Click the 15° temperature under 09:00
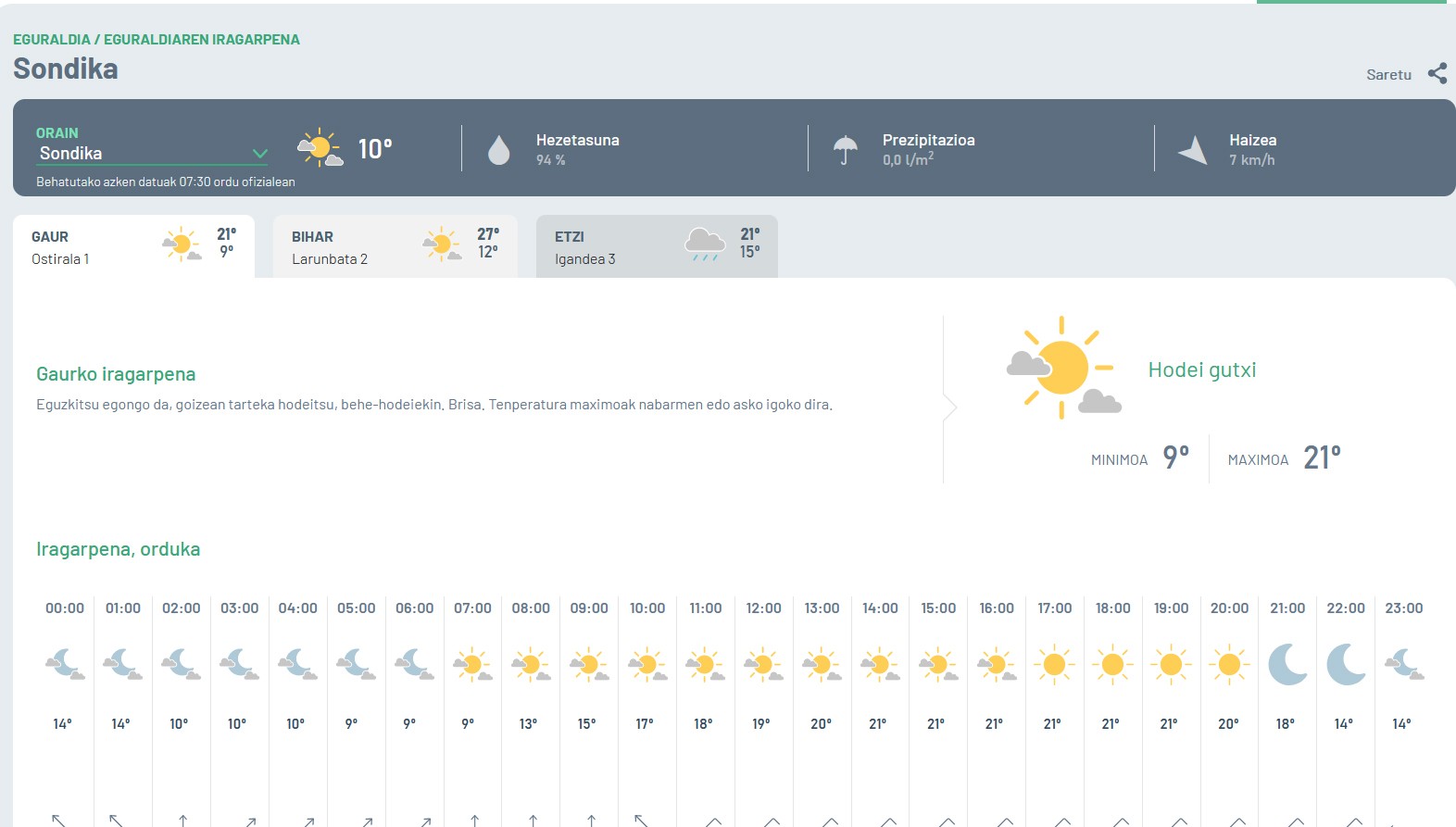 click(x=586, y=724)
